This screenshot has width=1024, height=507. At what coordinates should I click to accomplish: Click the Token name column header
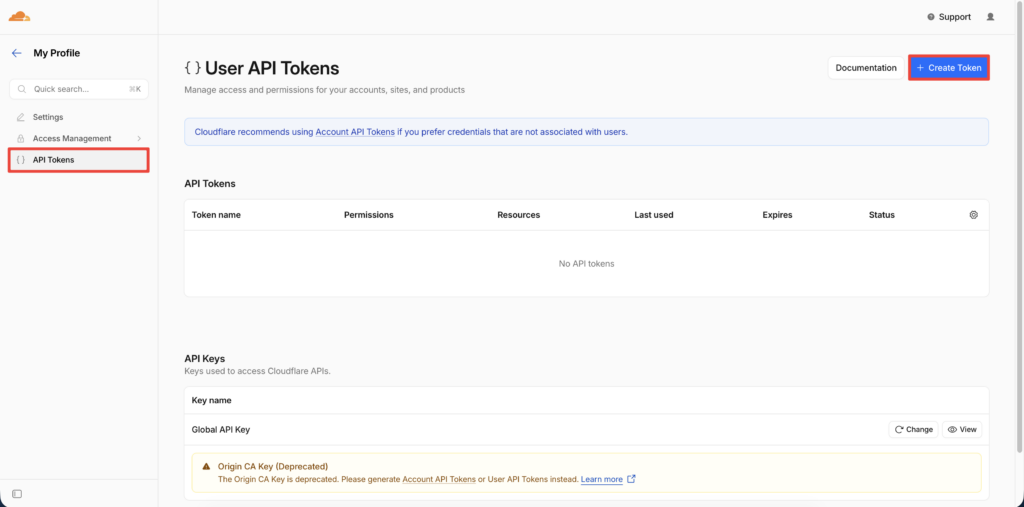click(216, 215)
